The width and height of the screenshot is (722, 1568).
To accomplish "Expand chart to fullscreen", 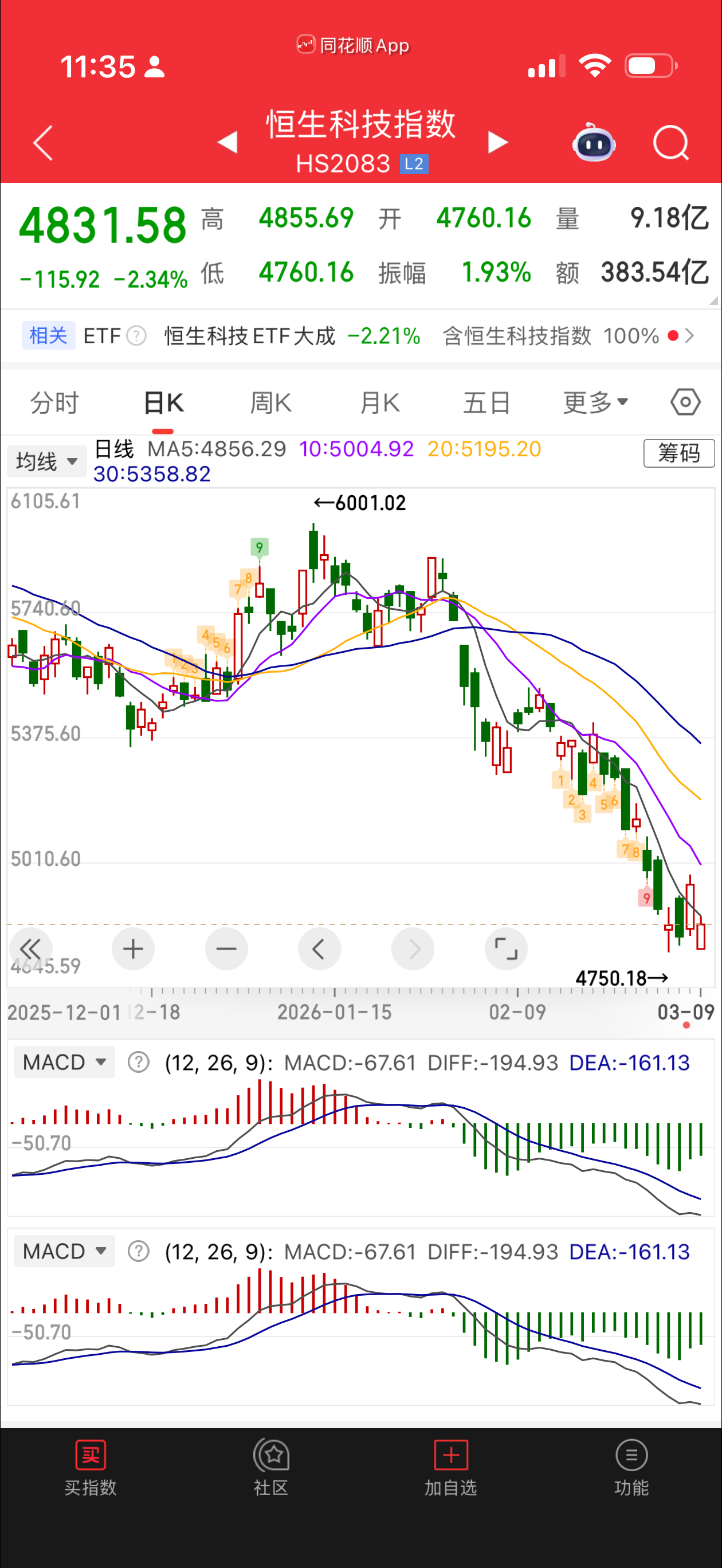I will tap(506, 948).
